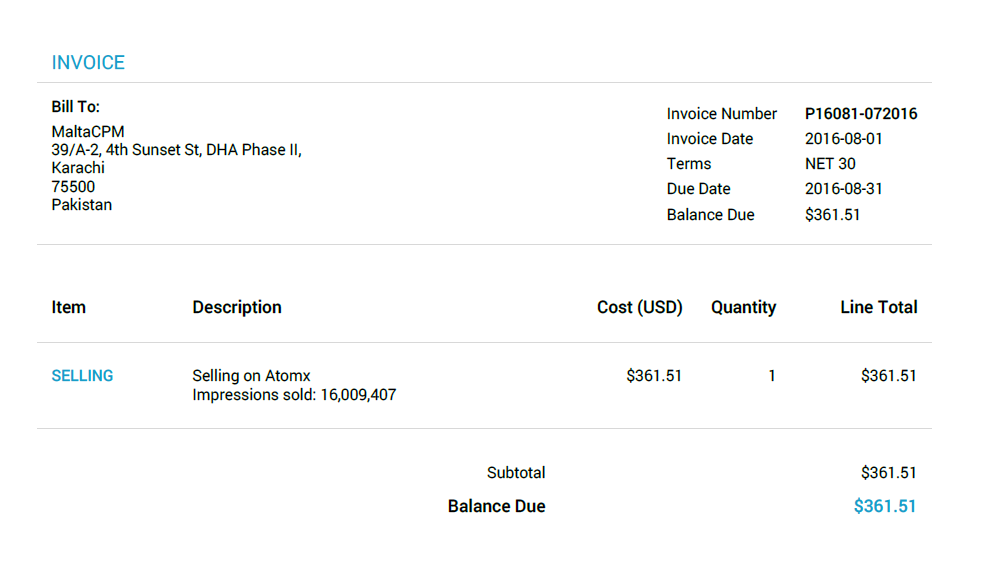The image size is (981, 561).
Task: Click the Line Total column header
Action: 878,307
